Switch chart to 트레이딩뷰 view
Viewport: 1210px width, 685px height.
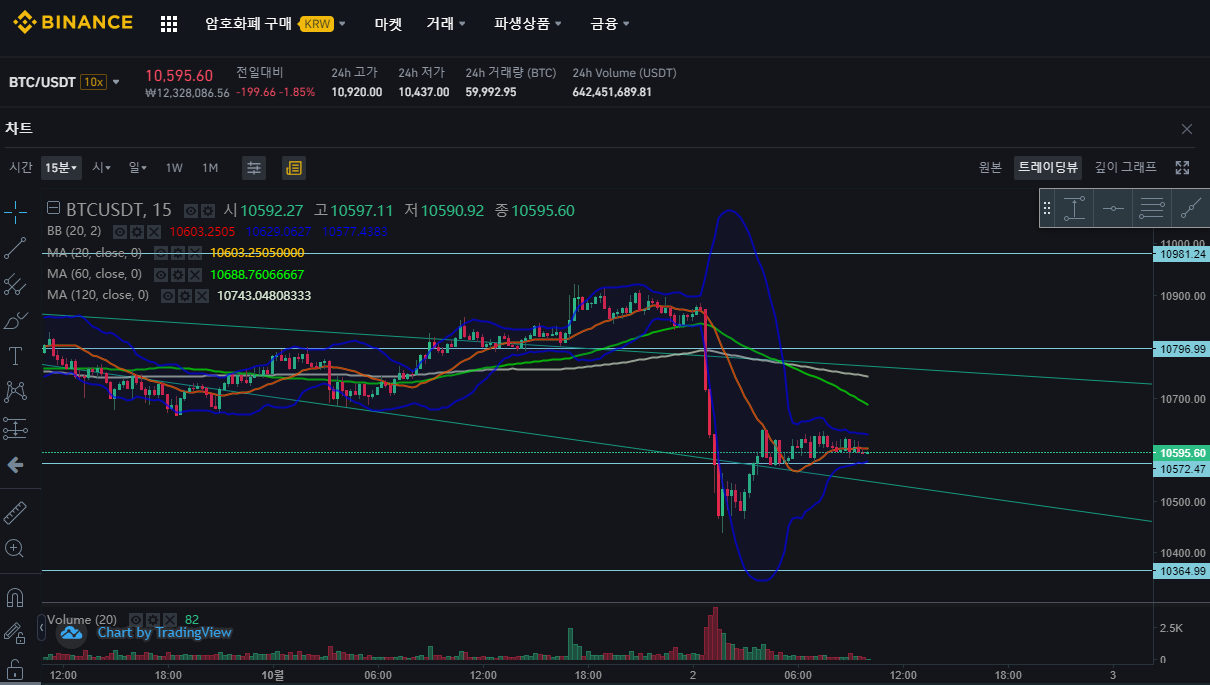1048,167
